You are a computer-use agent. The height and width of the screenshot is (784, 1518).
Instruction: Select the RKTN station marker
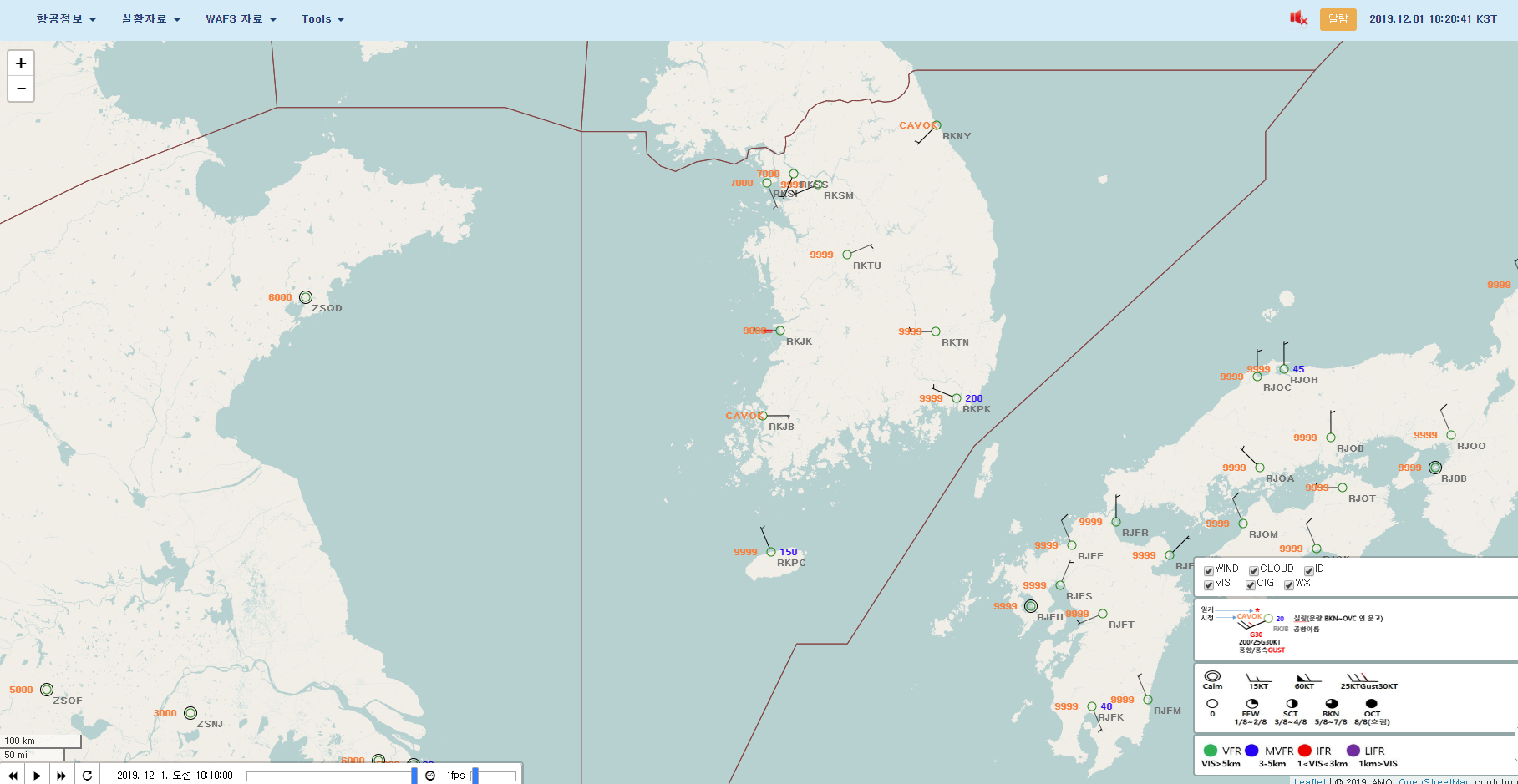coord(936,331)
